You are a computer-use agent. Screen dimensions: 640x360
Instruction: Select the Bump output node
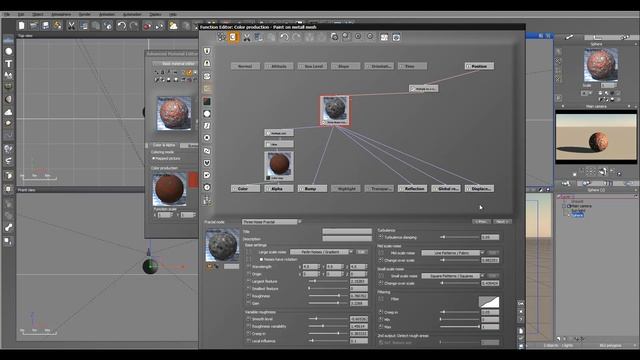pos(312,189)
